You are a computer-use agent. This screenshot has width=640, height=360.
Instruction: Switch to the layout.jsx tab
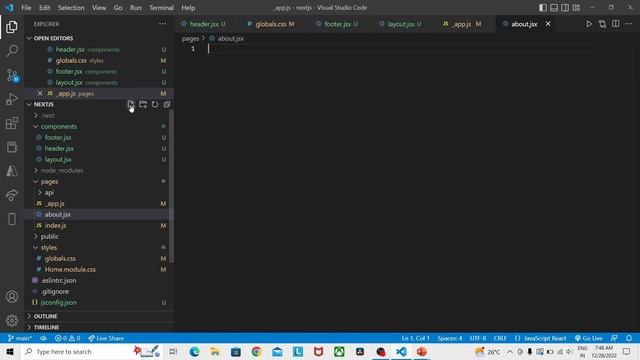click(400, 24)
